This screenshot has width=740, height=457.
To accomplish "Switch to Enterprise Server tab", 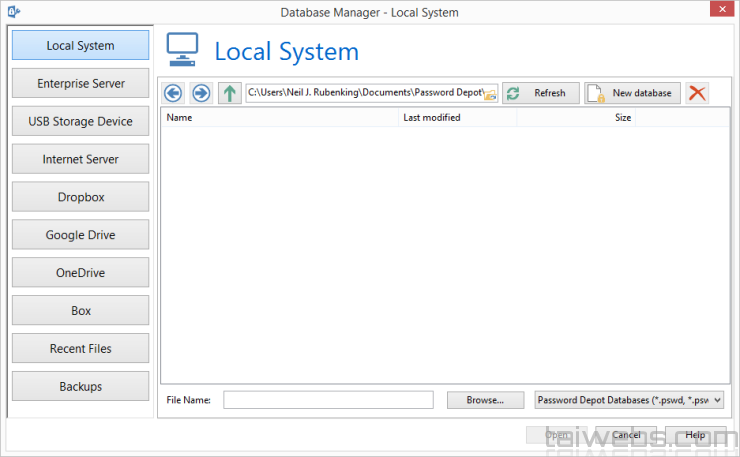I will 81,84.
